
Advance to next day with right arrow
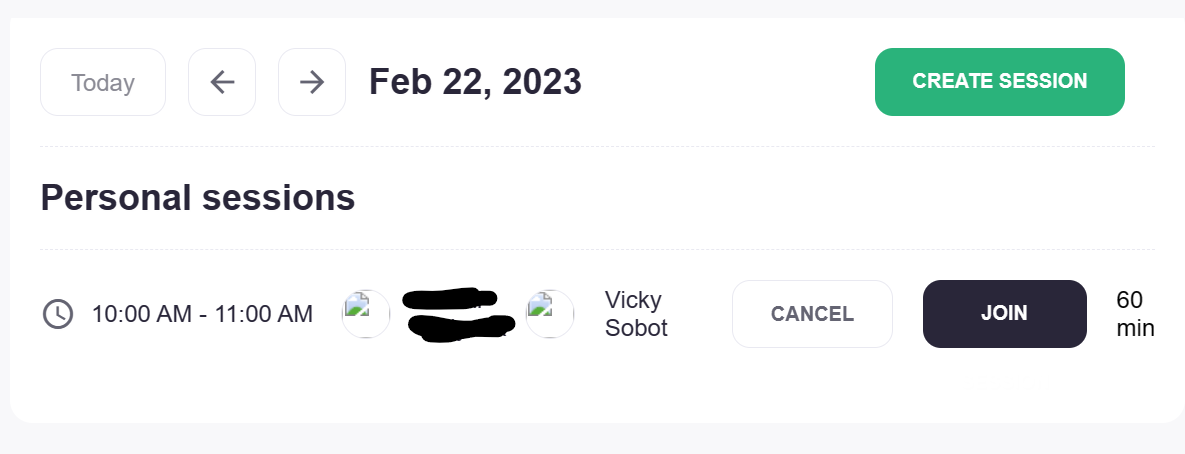point(312,82)
